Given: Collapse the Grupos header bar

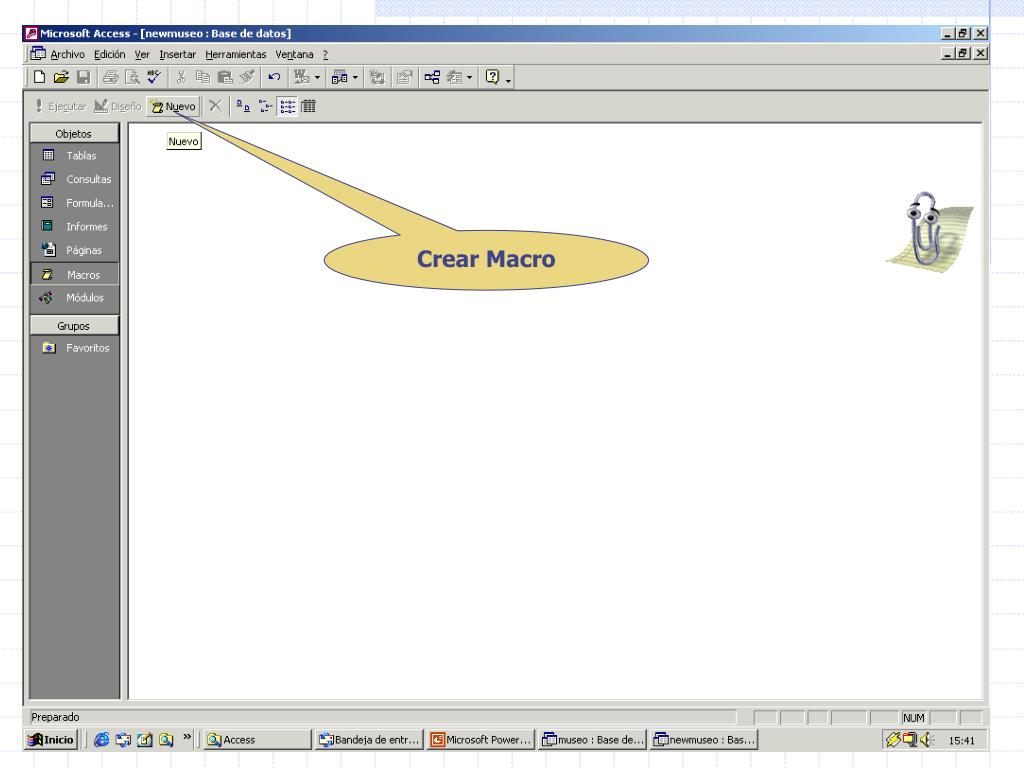Looking at the screenshot, I should (x=74, y=326).
